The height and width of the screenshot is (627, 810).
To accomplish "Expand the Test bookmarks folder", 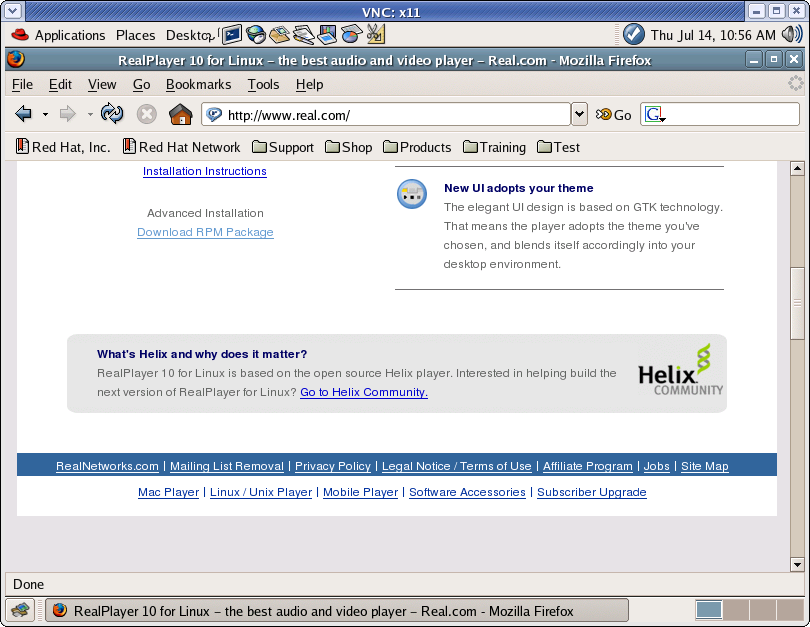I will 558,147.
